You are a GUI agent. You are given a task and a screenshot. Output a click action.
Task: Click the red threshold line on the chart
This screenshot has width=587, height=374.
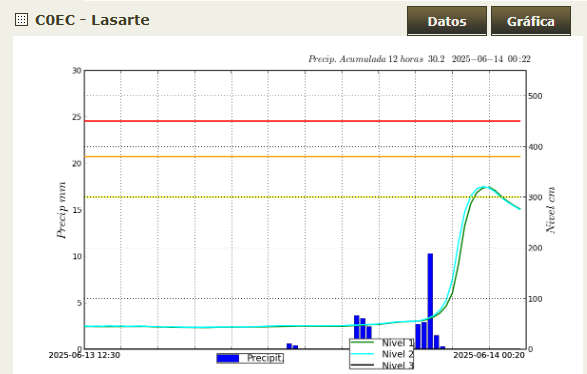pos(302,121)
